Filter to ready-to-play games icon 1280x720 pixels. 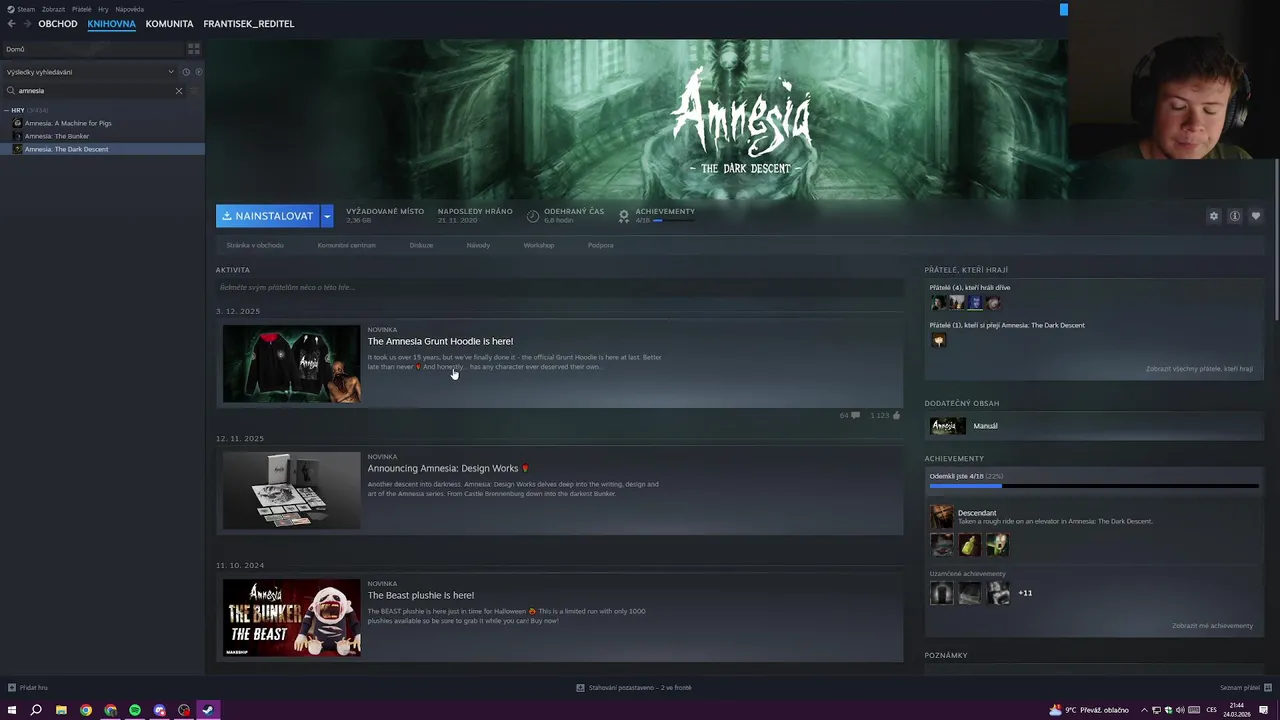[199, 72]
